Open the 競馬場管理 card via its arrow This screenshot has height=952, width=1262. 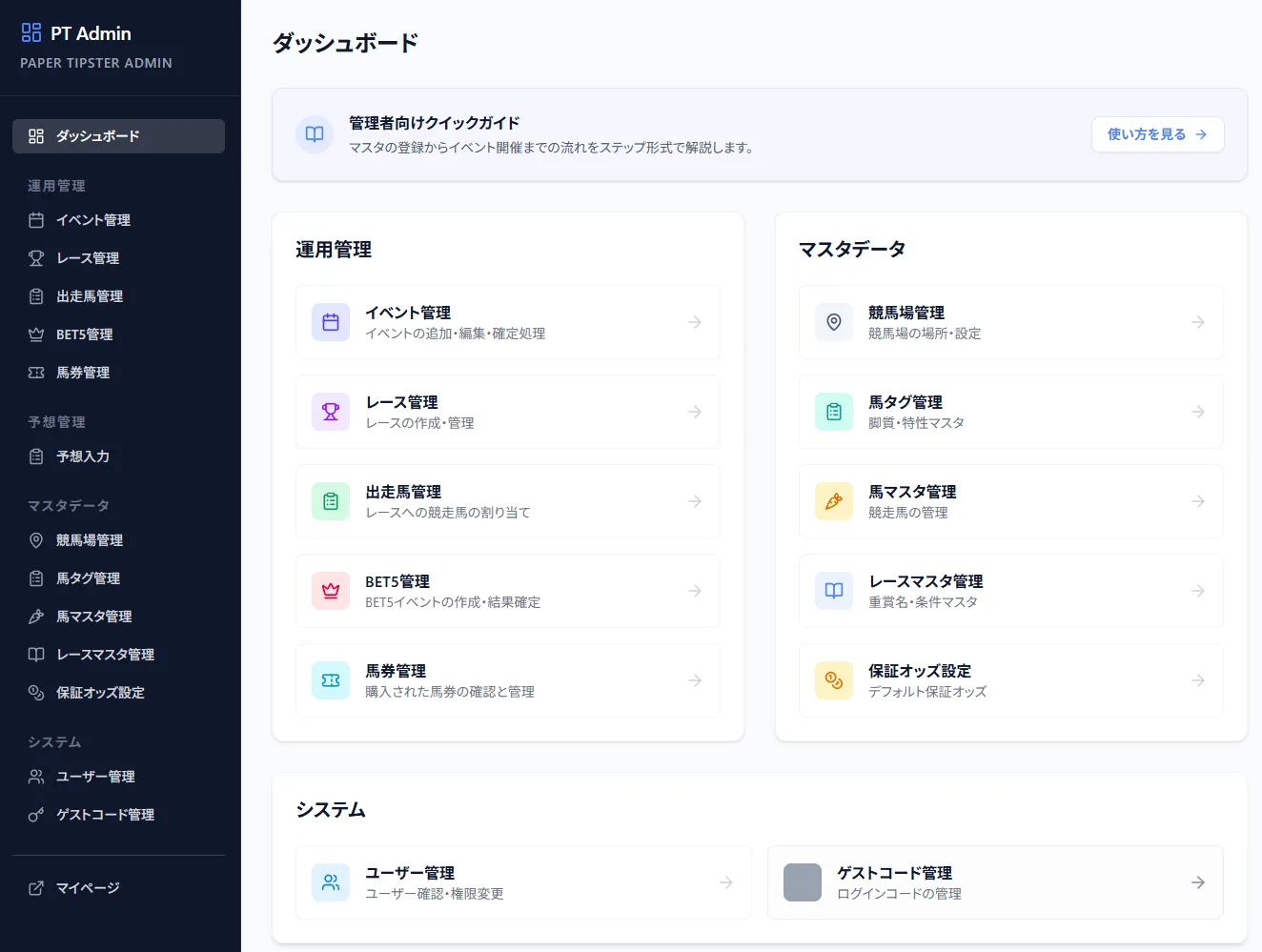coord(1198,322)
